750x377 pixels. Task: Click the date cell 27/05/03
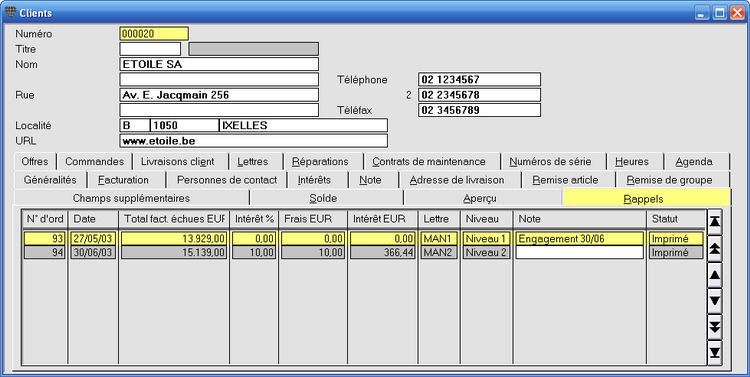(x=93, y=238)
